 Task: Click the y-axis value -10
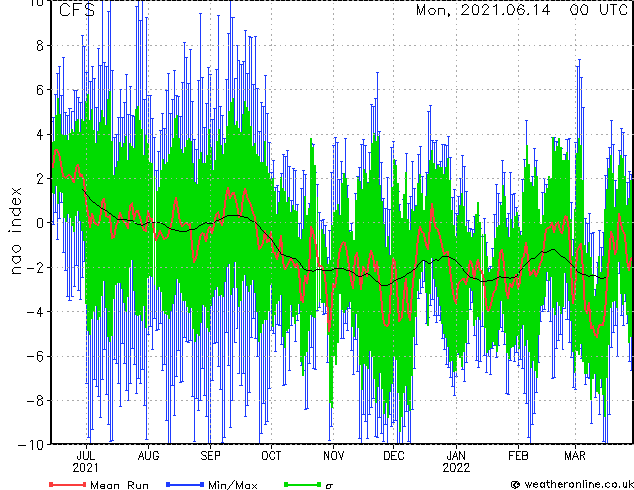point(31,444)
